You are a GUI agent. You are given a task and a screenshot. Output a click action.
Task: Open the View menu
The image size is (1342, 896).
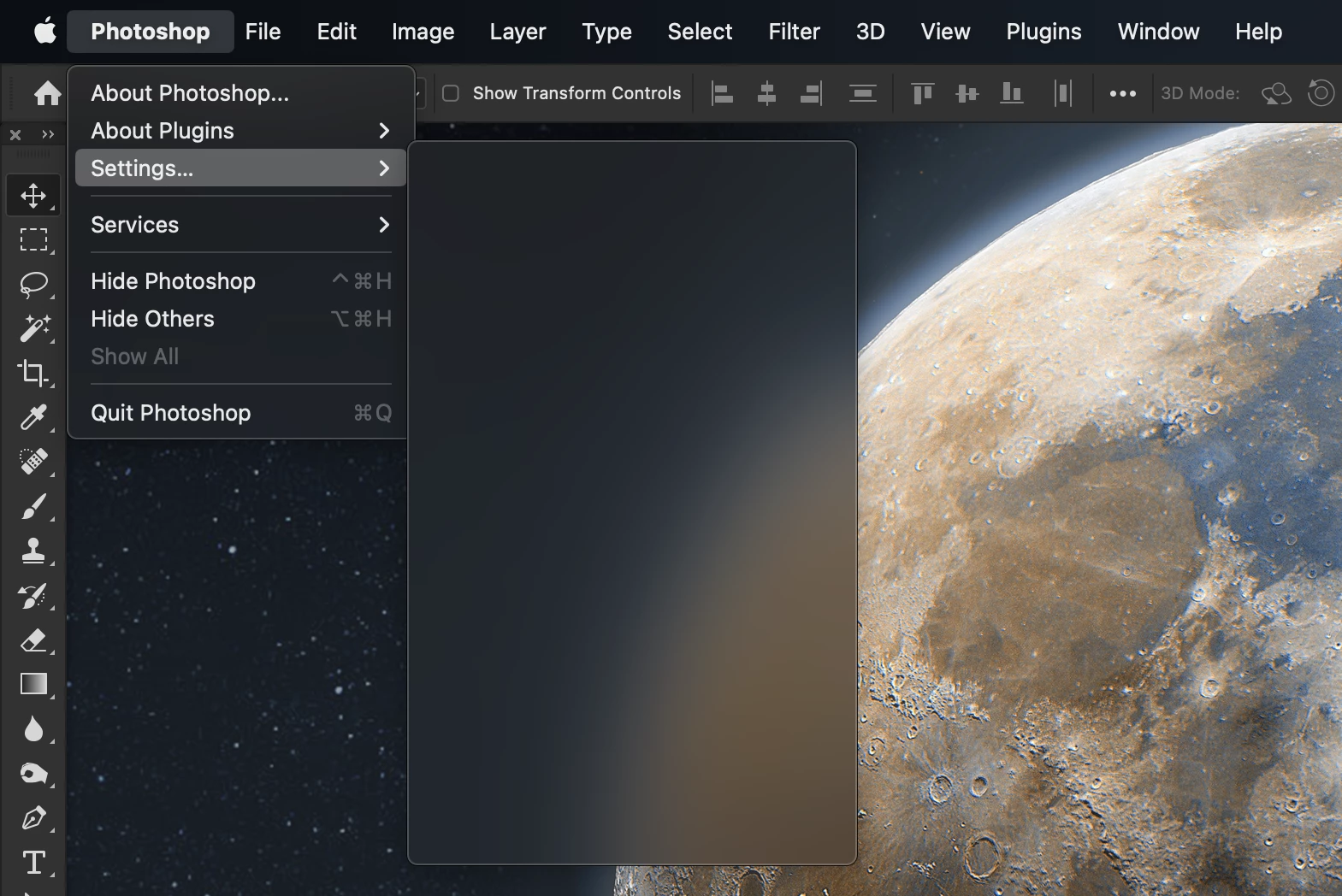[x=945, y=32]
